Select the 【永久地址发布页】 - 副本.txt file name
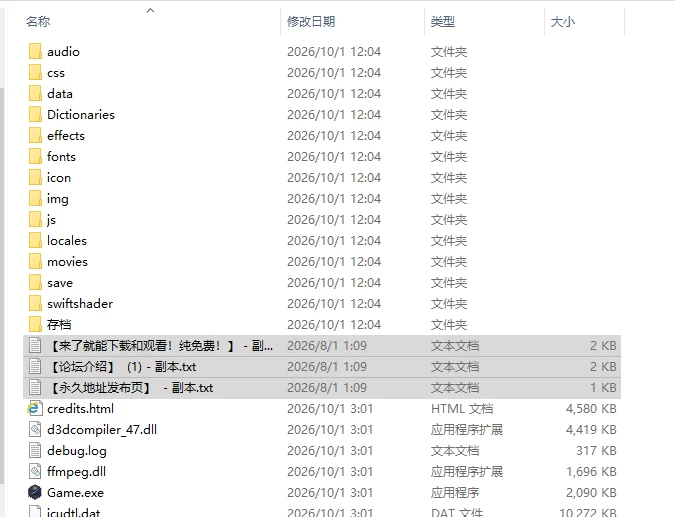The width and height of the screenshot is (675, 517). pyautogui.click(x=130, y=388)
